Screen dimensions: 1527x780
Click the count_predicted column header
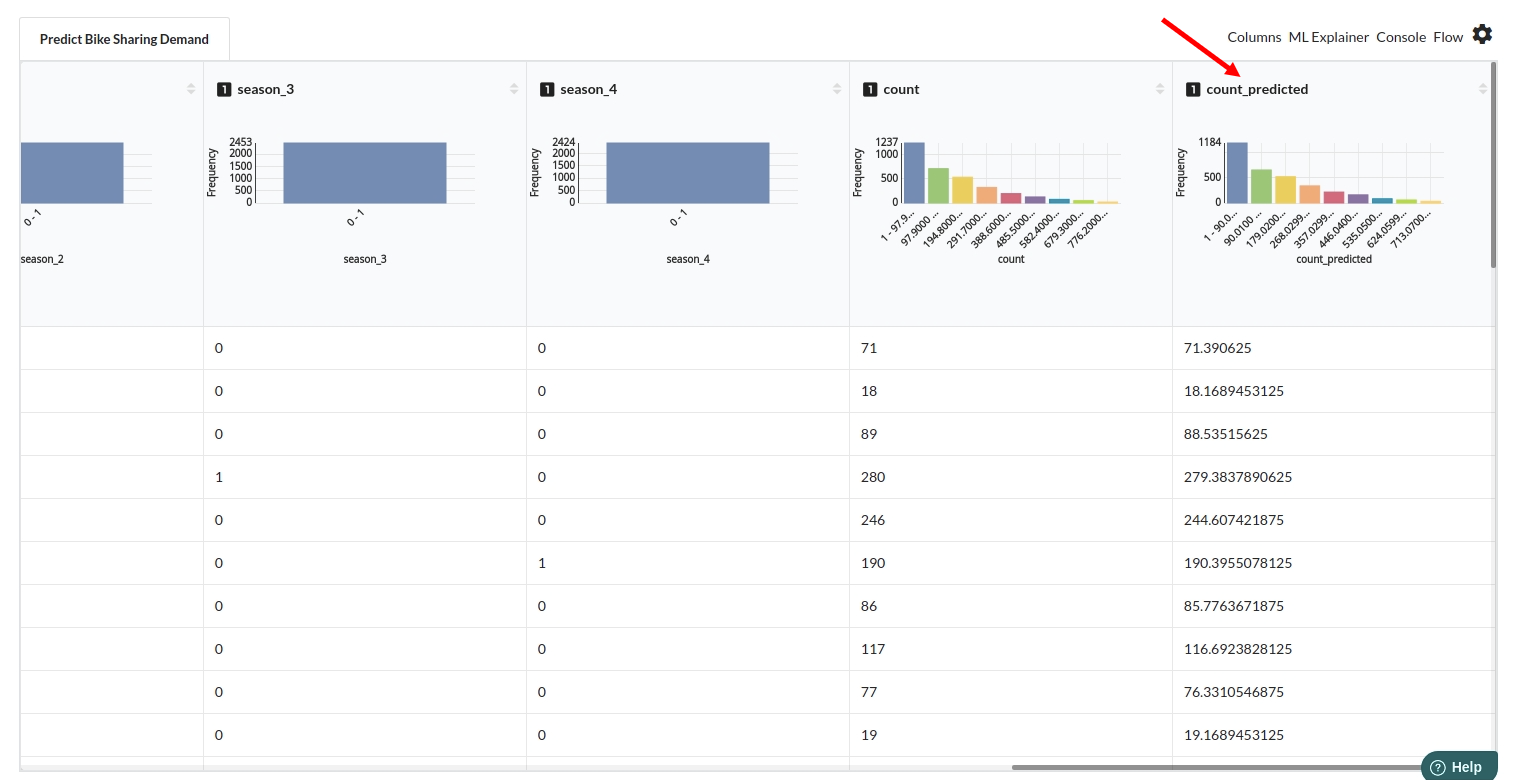(1257, 89)
